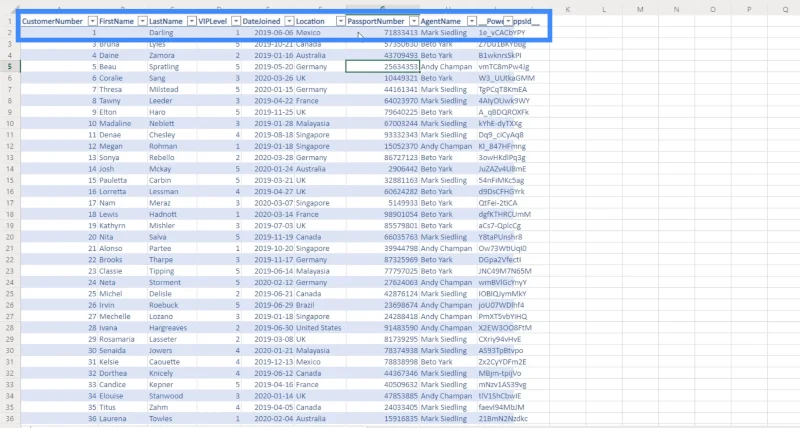Open the VIPLevel column filter dropdown
Screen dimensions: 800x428
(x=236, y=21)
